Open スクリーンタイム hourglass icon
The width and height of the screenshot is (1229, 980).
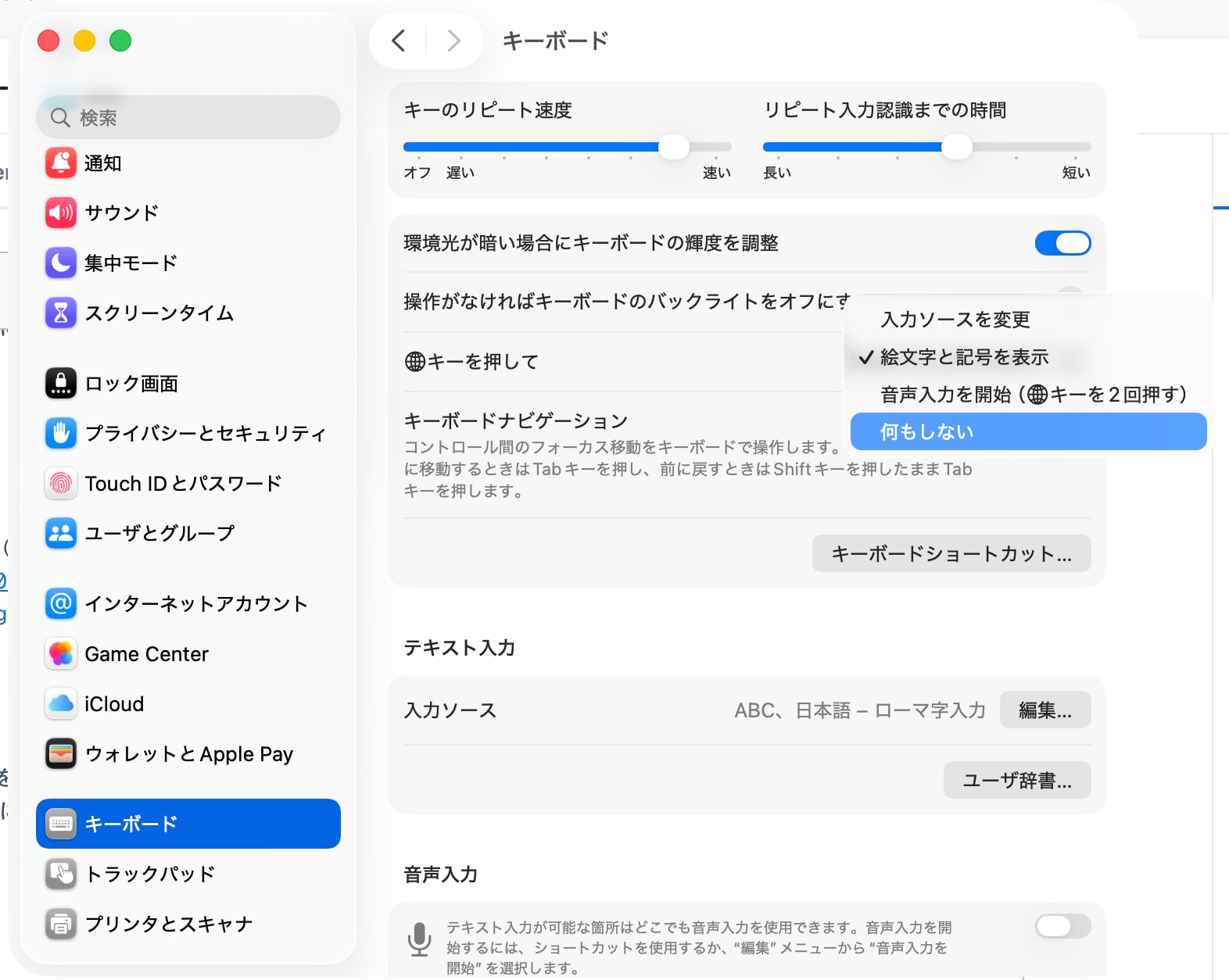(x=61, y=313)
